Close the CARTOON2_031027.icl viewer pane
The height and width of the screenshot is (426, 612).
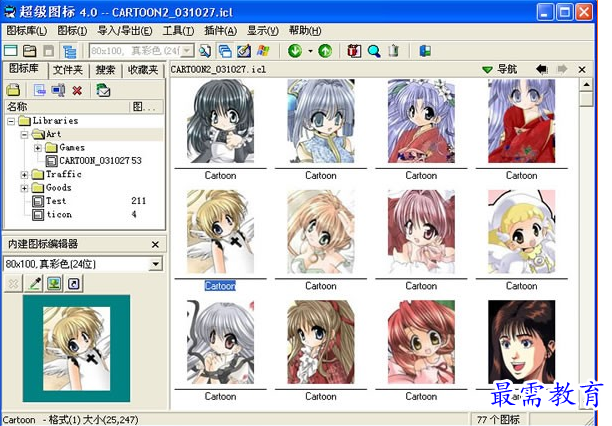[x=582, y=70]
